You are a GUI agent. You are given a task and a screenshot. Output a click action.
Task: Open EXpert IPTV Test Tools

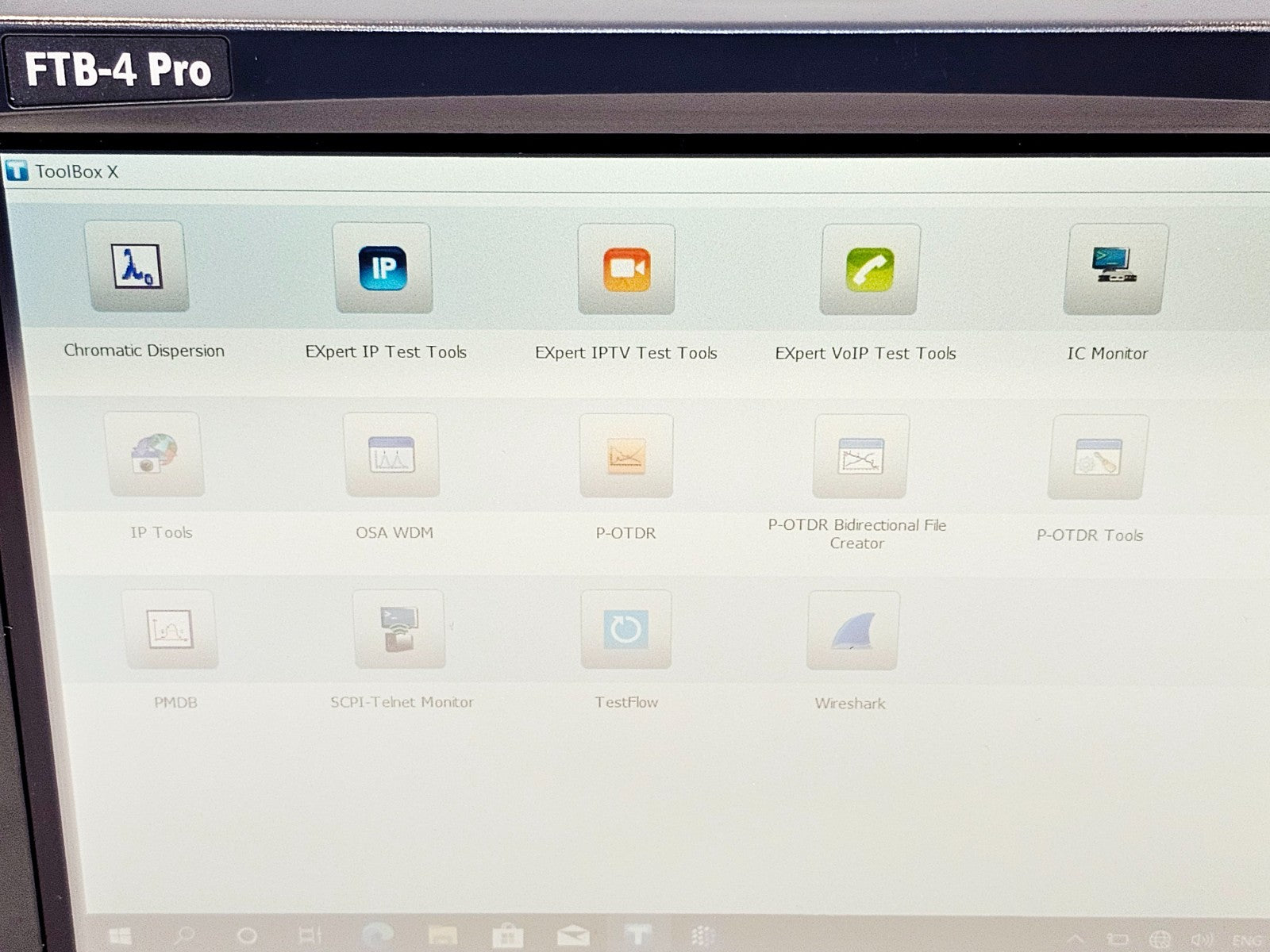pyautogui.click(x=626, y=269)
